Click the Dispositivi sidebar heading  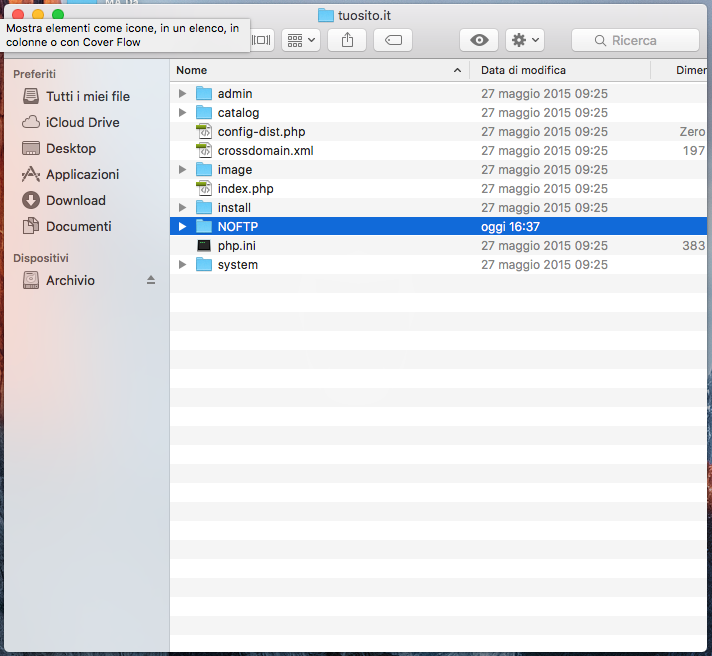(41, 258)
